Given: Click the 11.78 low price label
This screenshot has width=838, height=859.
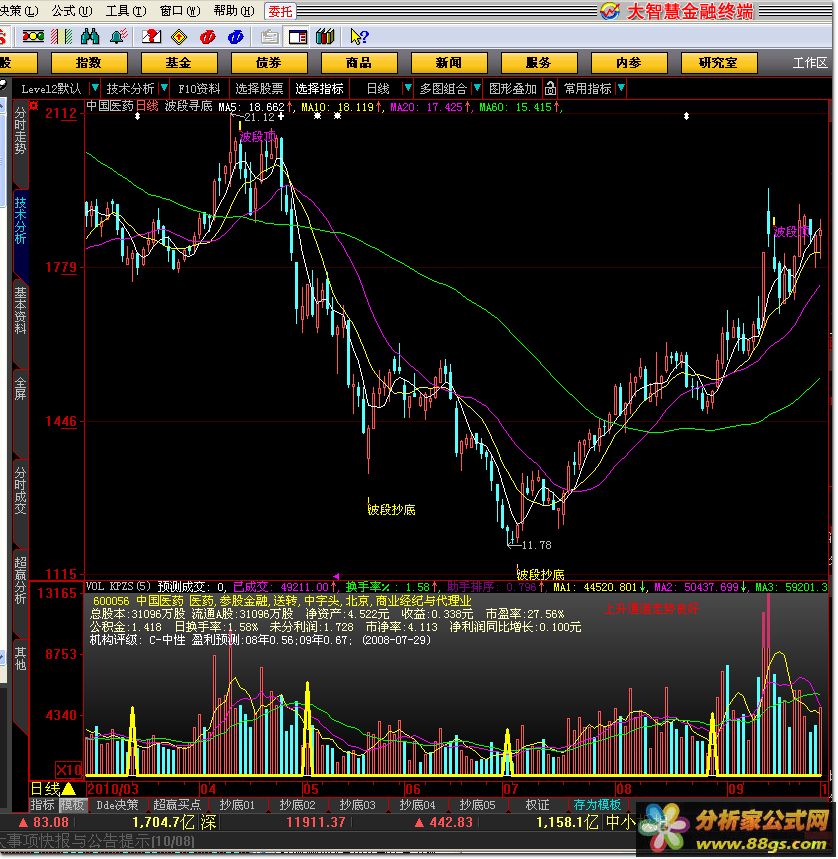Looking at the screenshot, I should (536, 545).
